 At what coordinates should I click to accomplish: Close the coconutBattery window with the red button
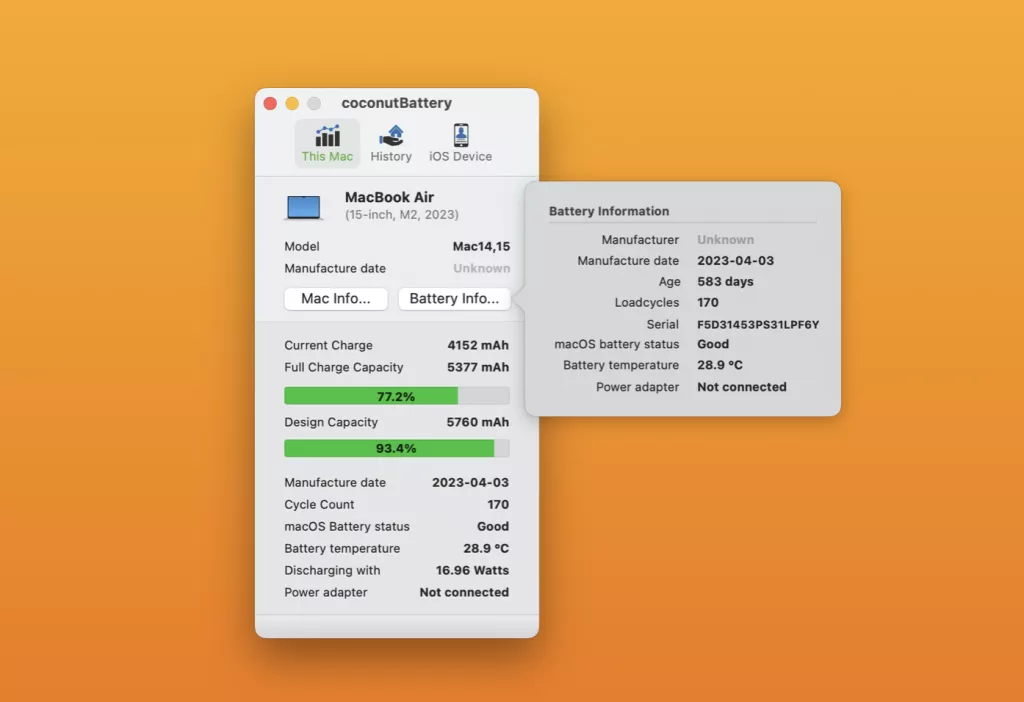pyautogui.click(x=270, y=103)
